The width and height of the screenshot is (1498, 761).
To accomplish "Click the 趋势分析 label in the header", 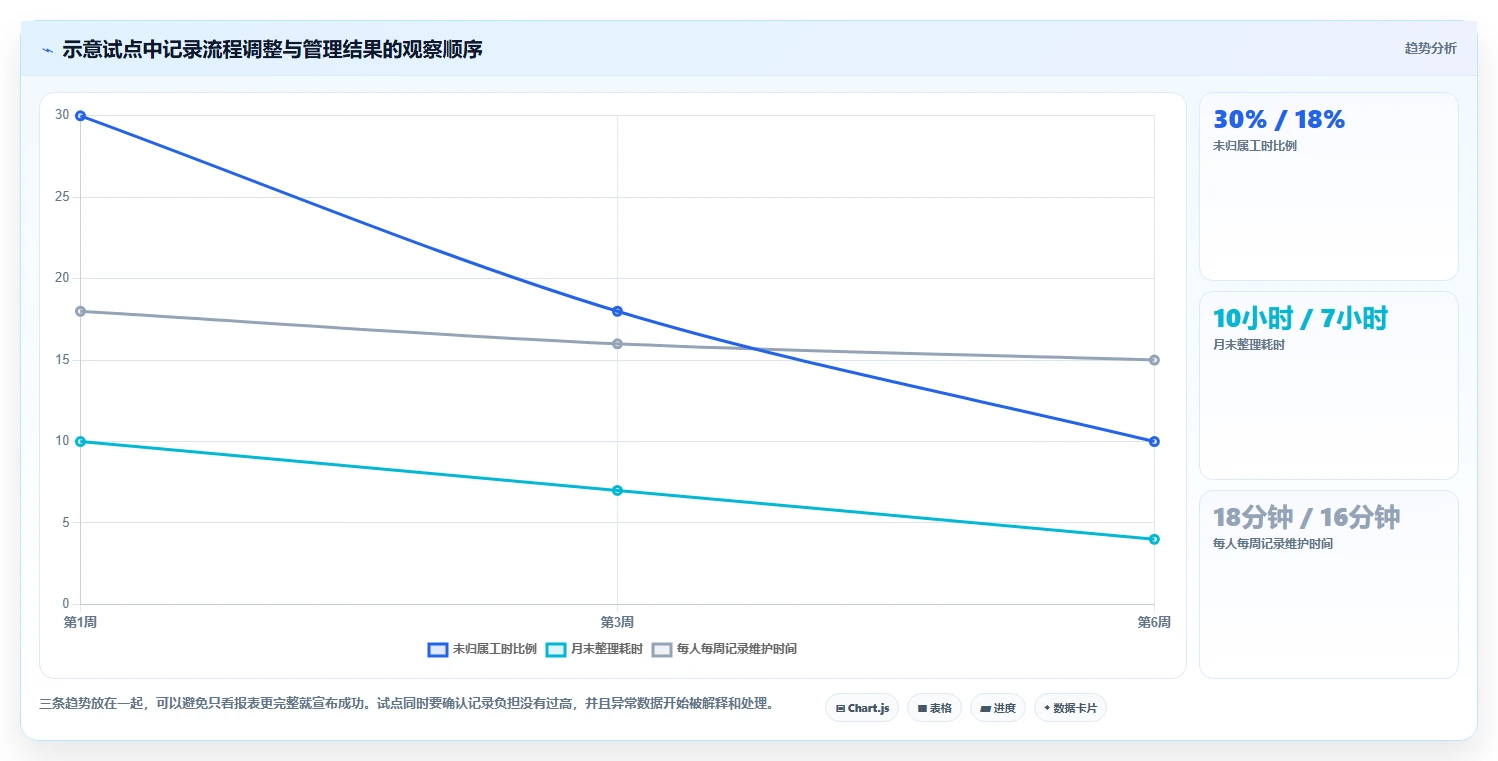I will click(x=1430, y=48).
